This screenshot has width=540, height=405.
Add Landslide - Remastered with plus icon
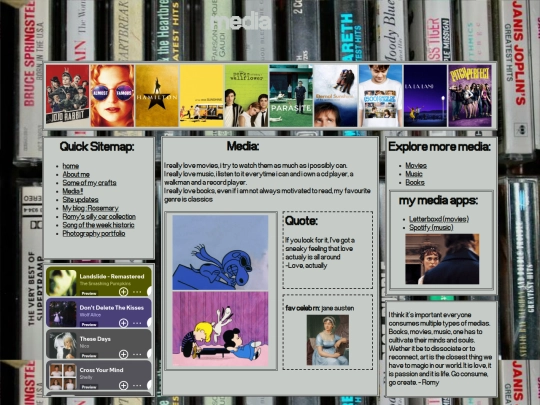click(123, 292)
